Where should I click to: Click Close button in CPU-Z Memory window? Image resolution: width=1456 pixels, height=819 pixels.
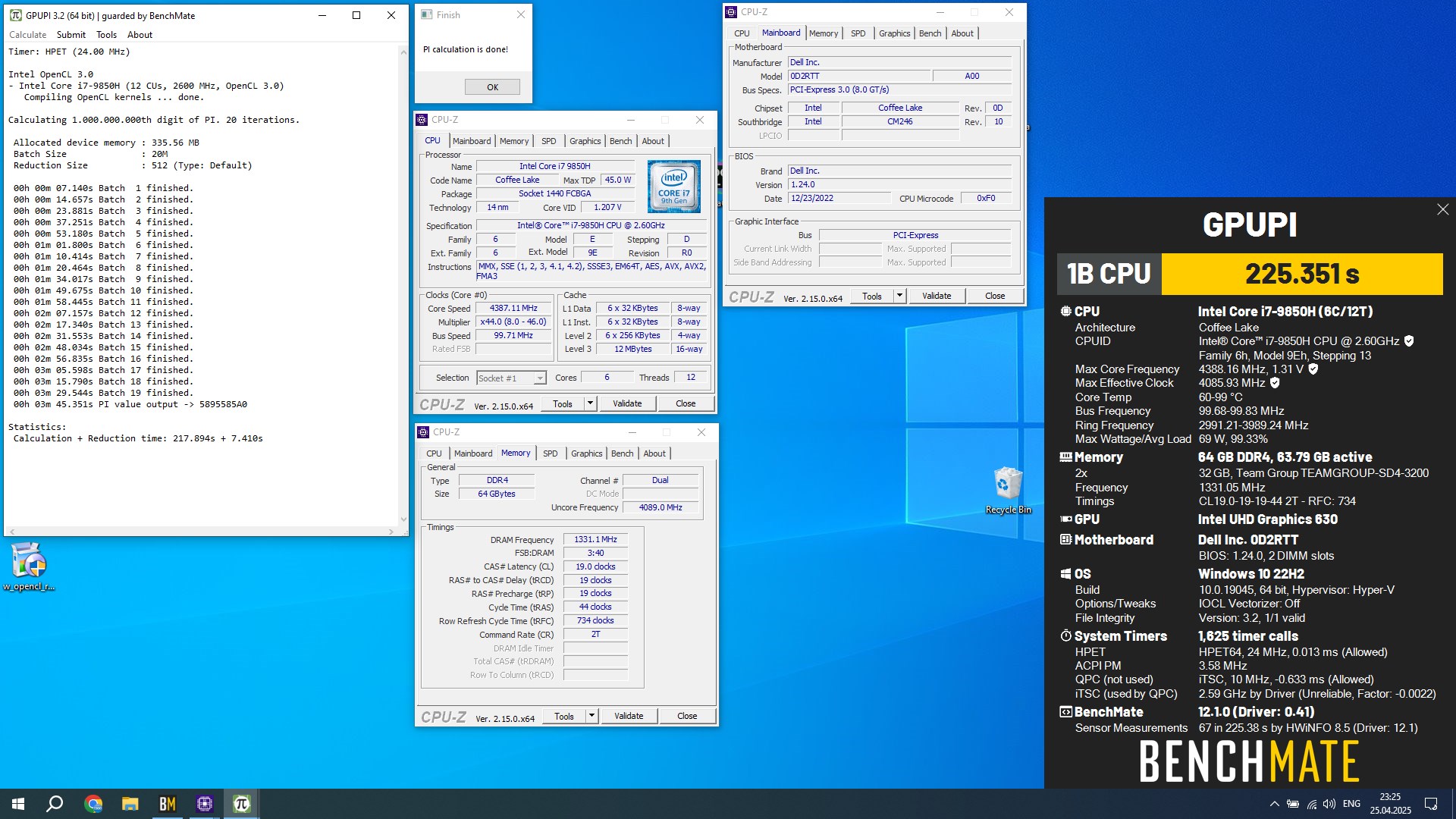687,716
